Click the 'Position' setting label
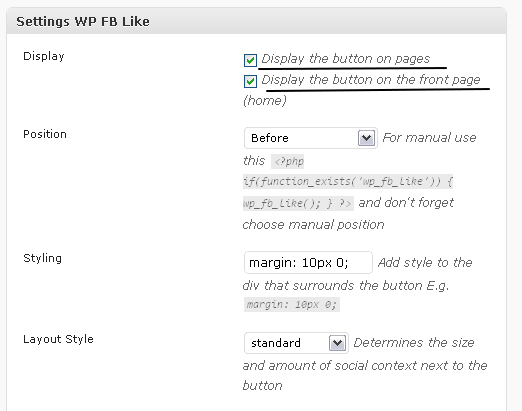Image resolution: width=522 pixels, height=411 pixels. [x=45, y=134]
